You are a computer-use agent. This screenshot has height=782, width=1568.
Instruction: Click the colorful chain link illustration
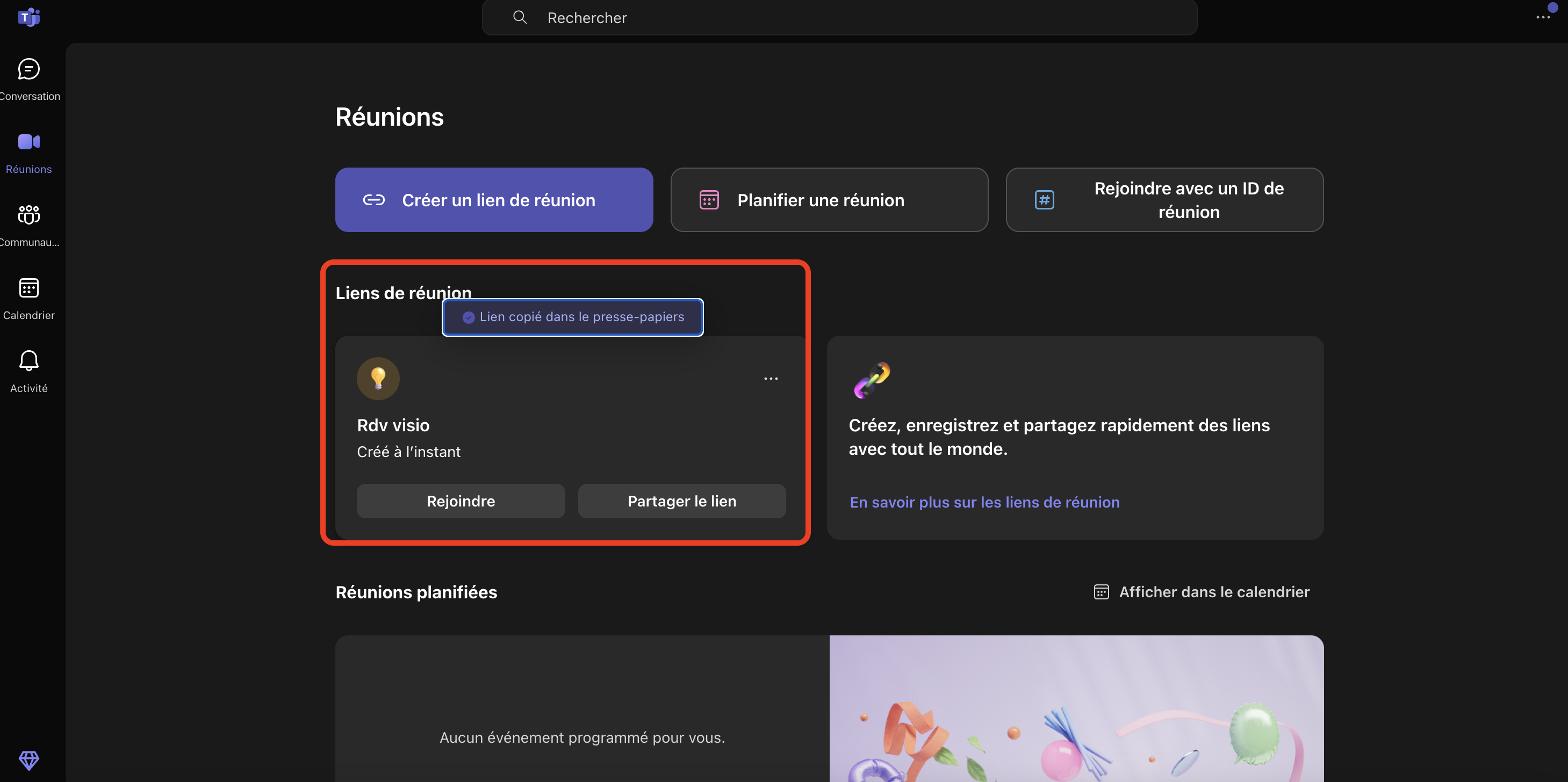[871, 380]
